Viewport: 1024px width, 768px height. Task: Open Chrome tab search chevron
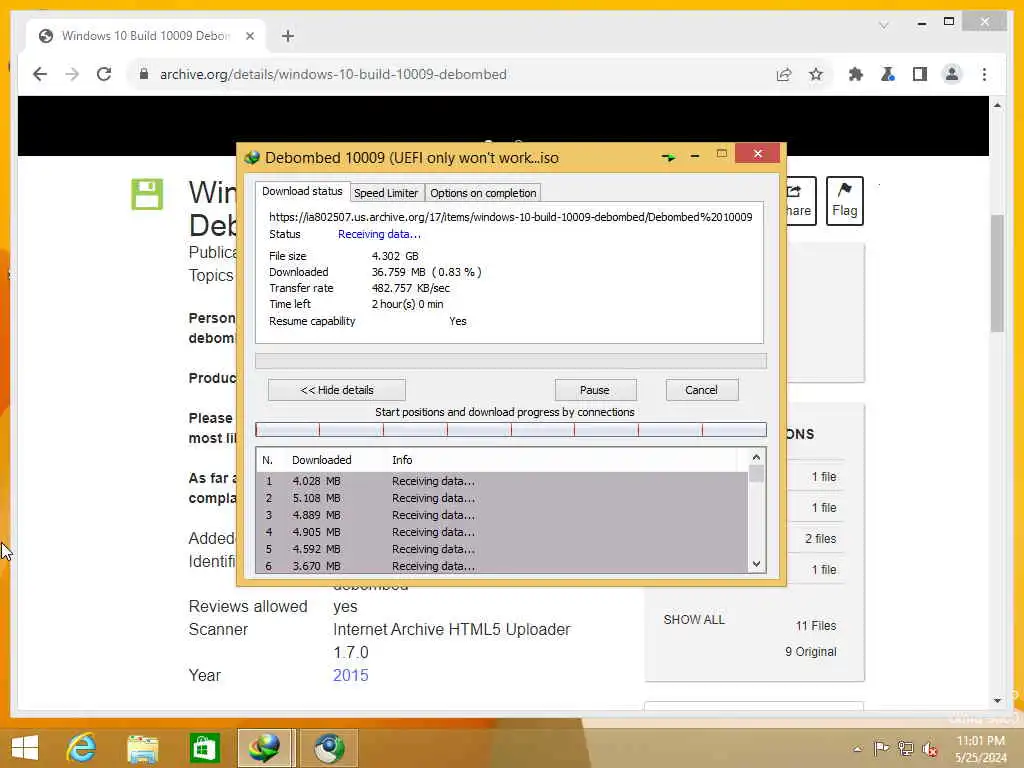pos(884,25)
